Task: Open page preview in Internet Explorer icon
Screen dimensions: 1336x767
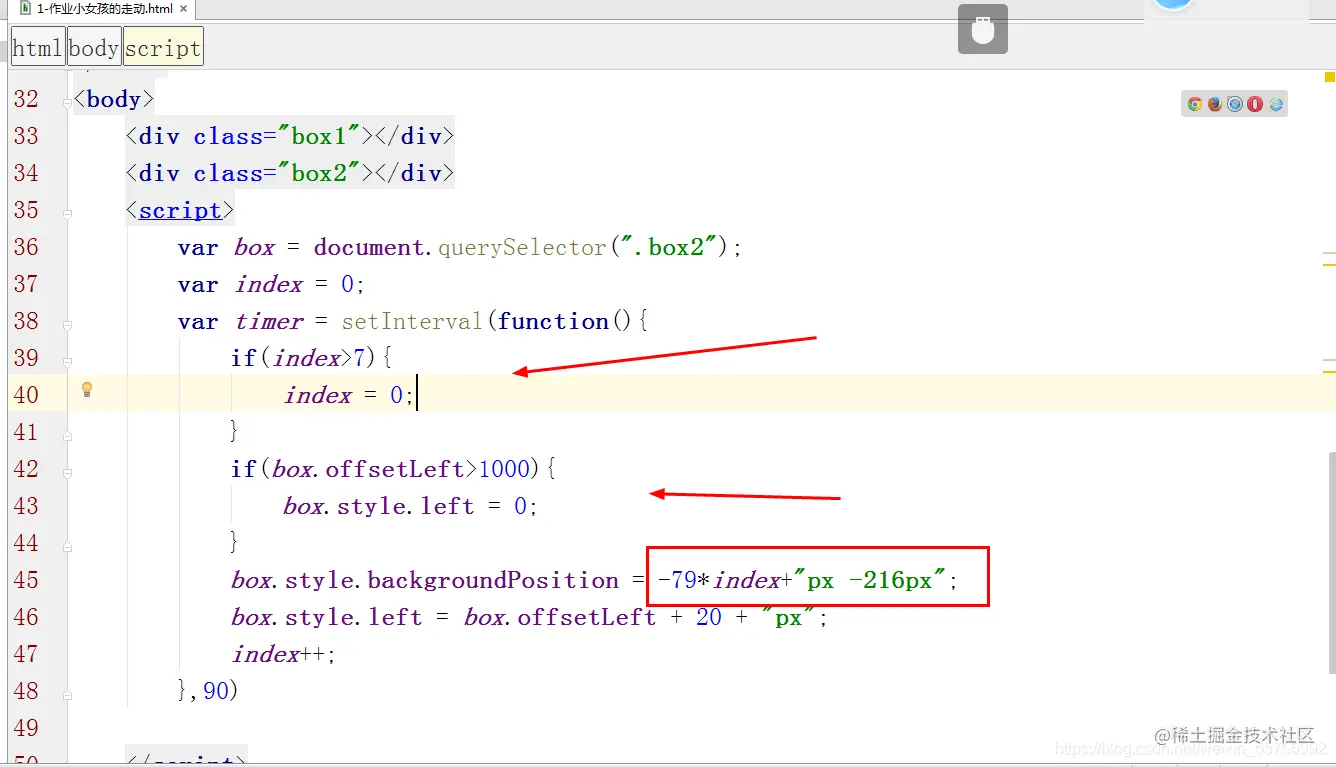Action: pos(1276,104)
